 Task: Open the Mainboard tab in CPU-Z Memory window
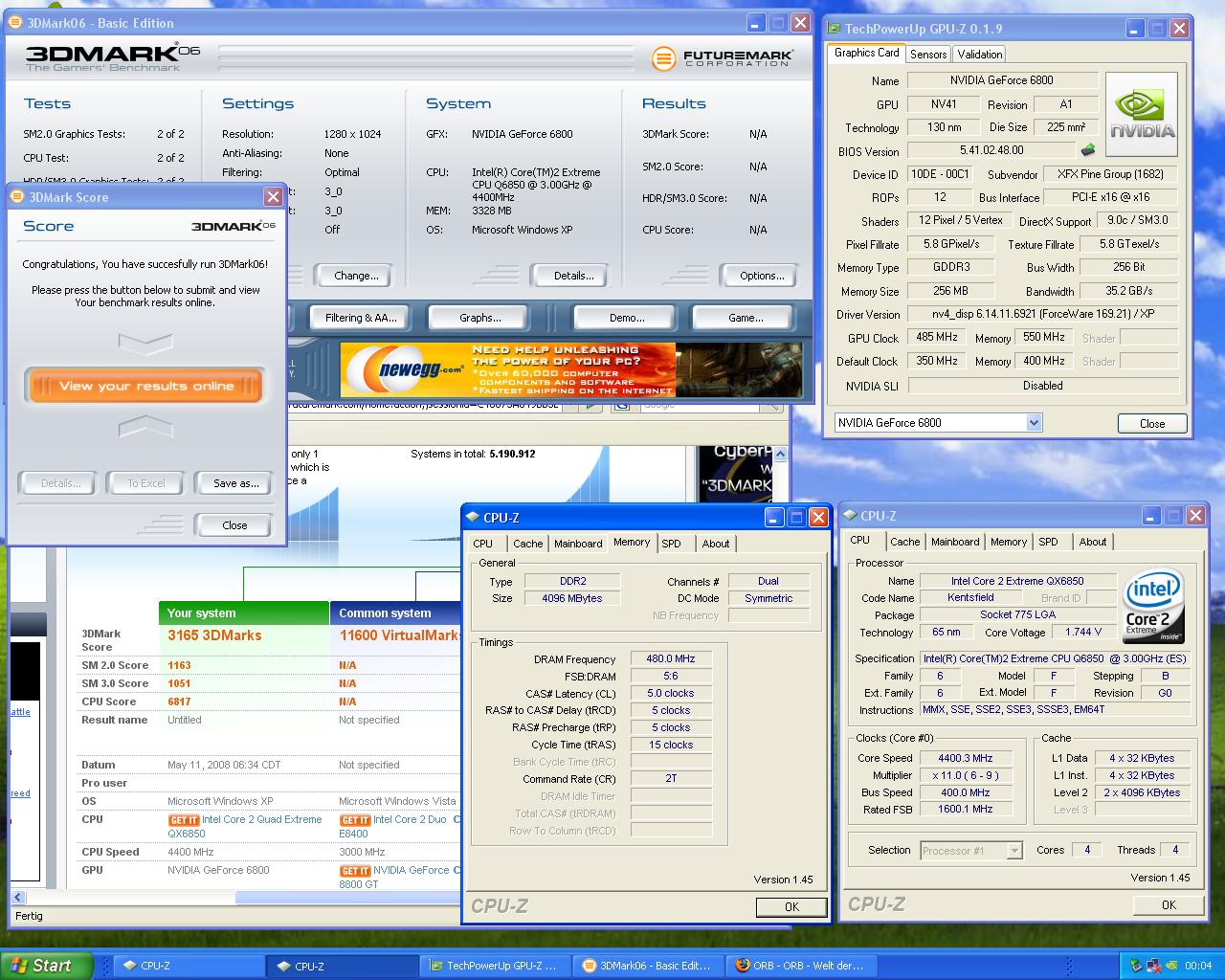pyautogui.click(x=579, y=544)
